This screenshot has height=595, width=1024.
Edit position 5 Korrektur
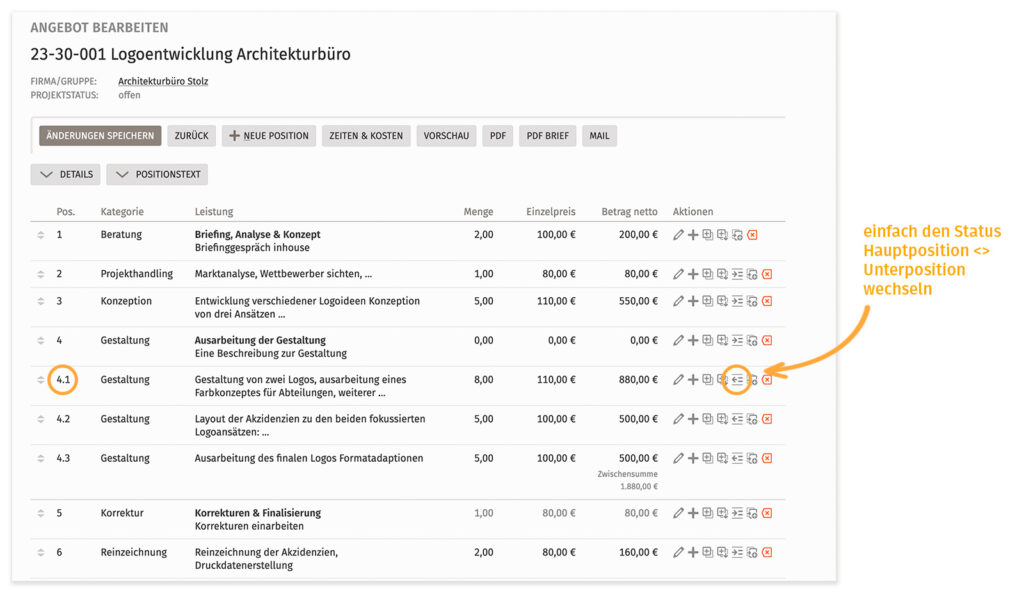coord(678,513)
